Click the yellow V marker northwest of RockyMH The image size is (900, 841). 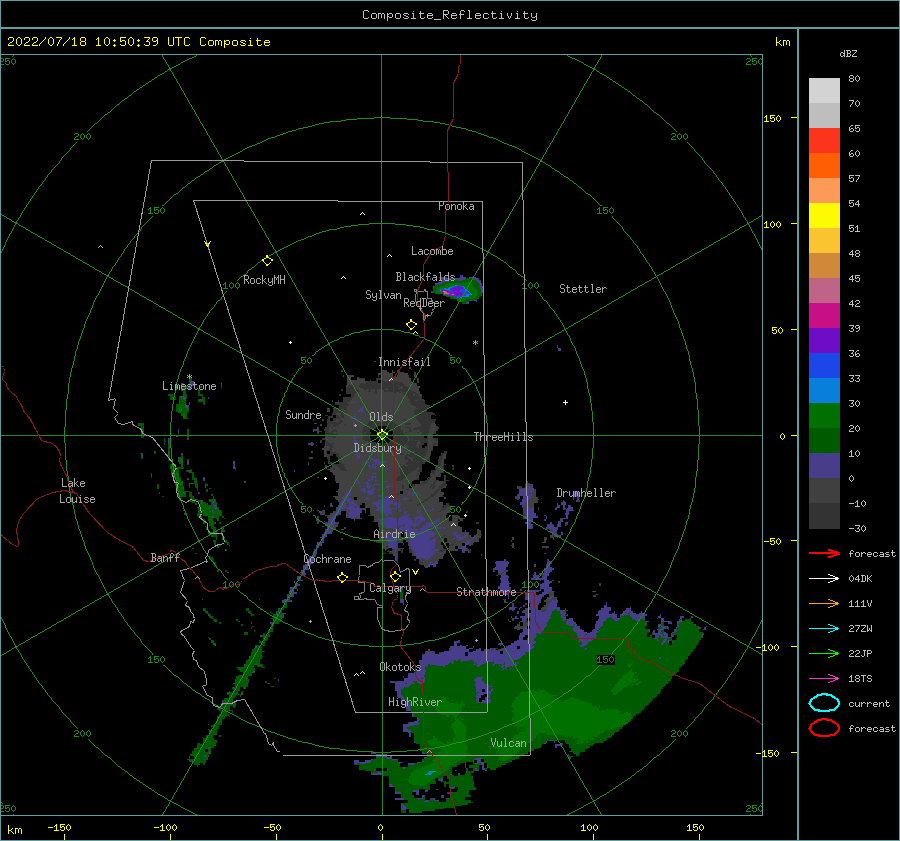(x=208, y=244)
